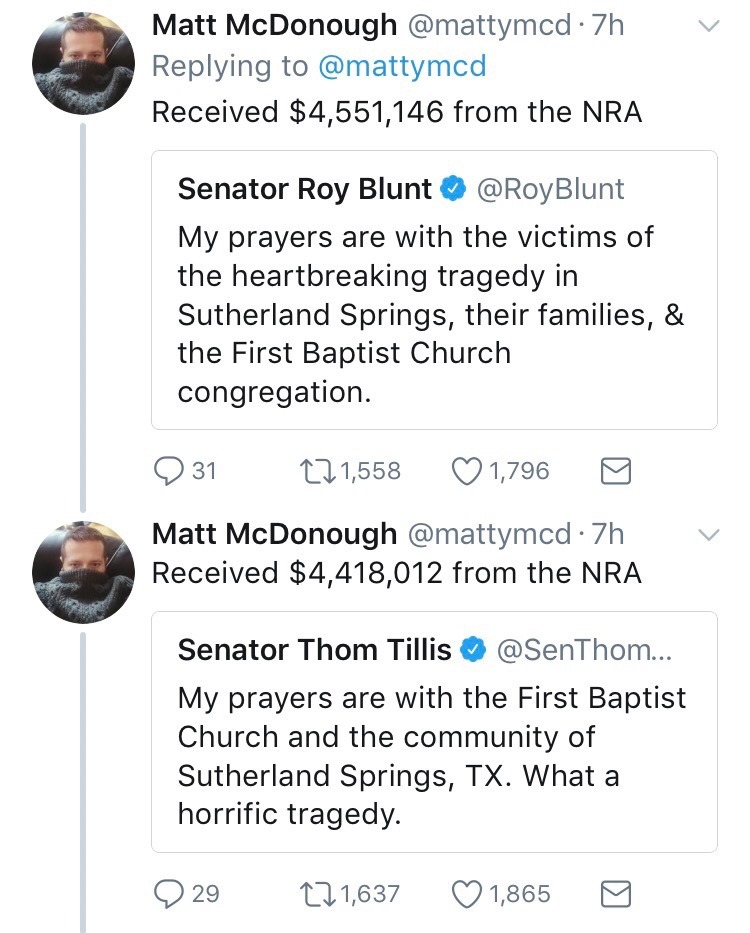Like the tweet with 1,865 likes
The height and width of the screenshot is (933, 750).
click(x=468, y=893)
